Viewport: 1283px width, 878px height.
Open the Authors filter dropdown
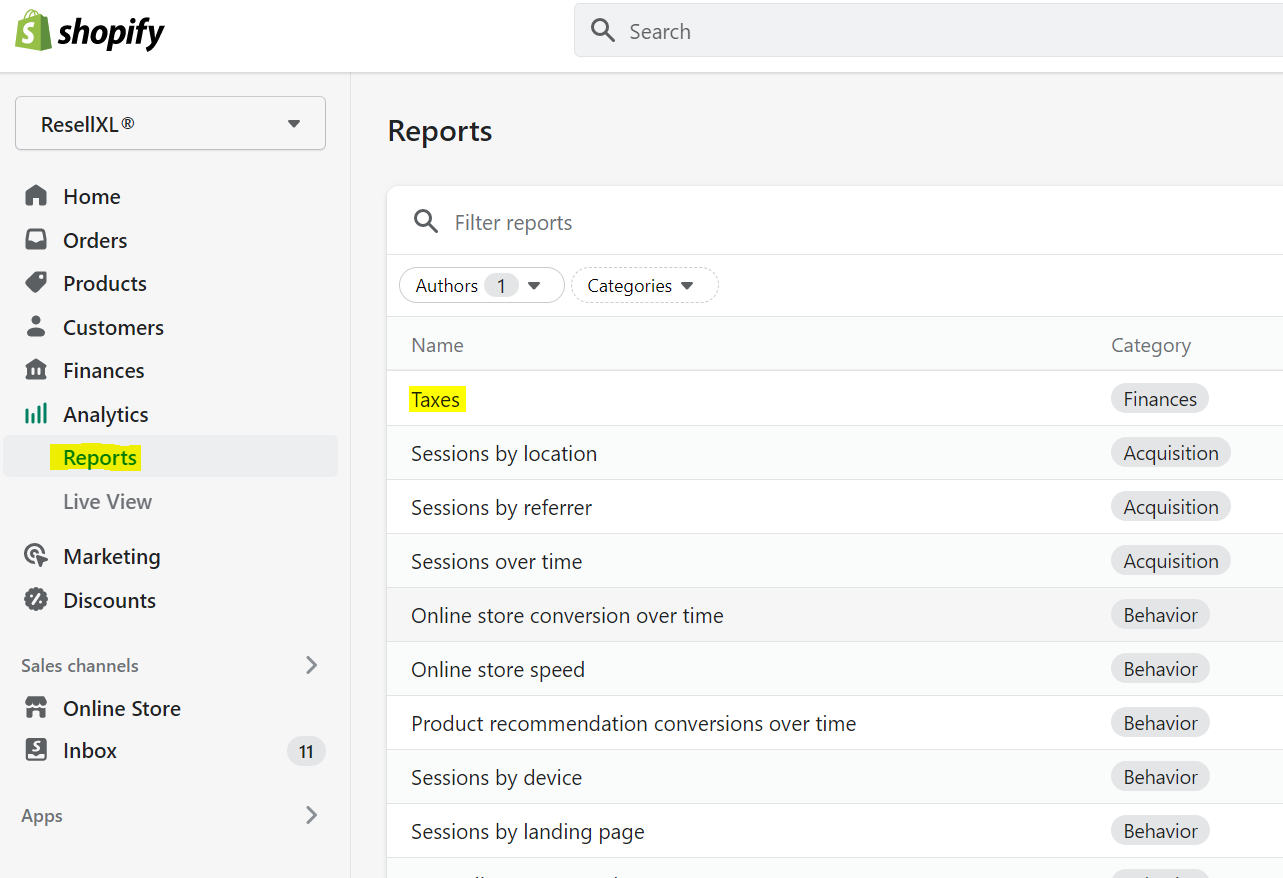click(482, 286)
